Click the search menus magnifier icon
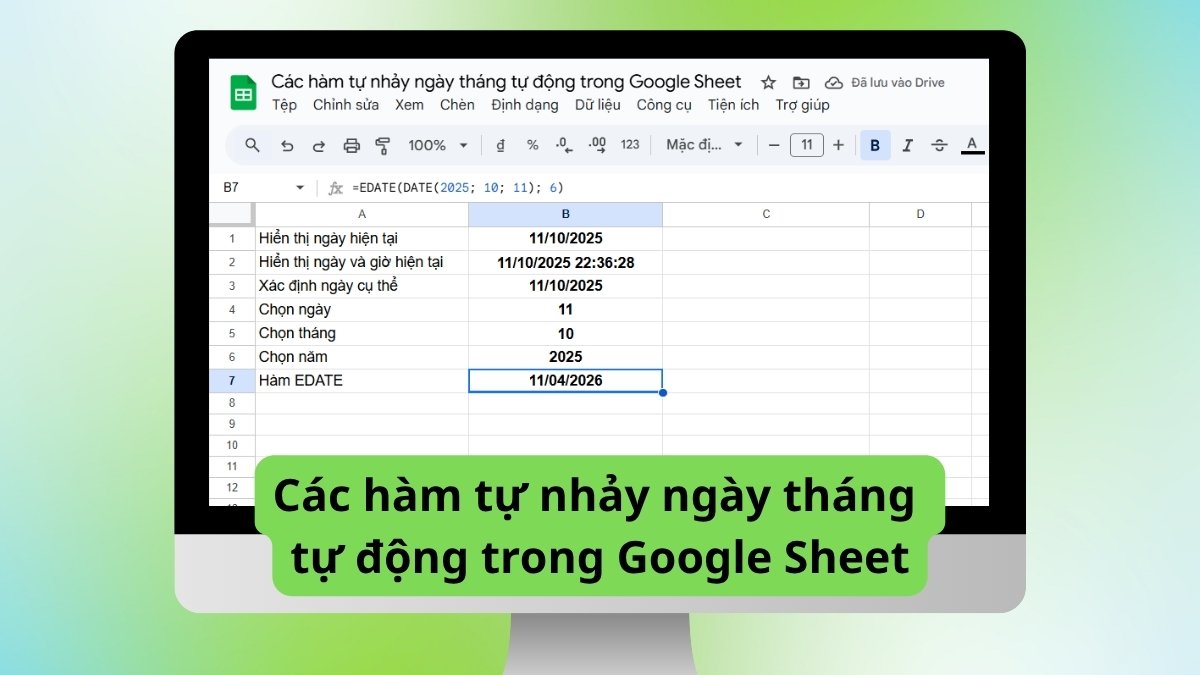This screenshot has height=675, width=1200. point(253,145)
